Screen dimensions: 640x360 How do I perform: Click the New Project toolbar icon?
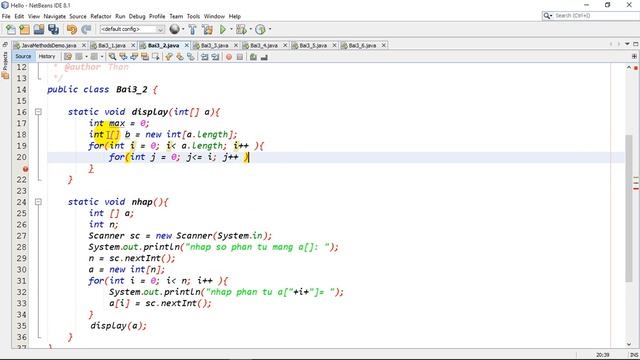point(24,29)
